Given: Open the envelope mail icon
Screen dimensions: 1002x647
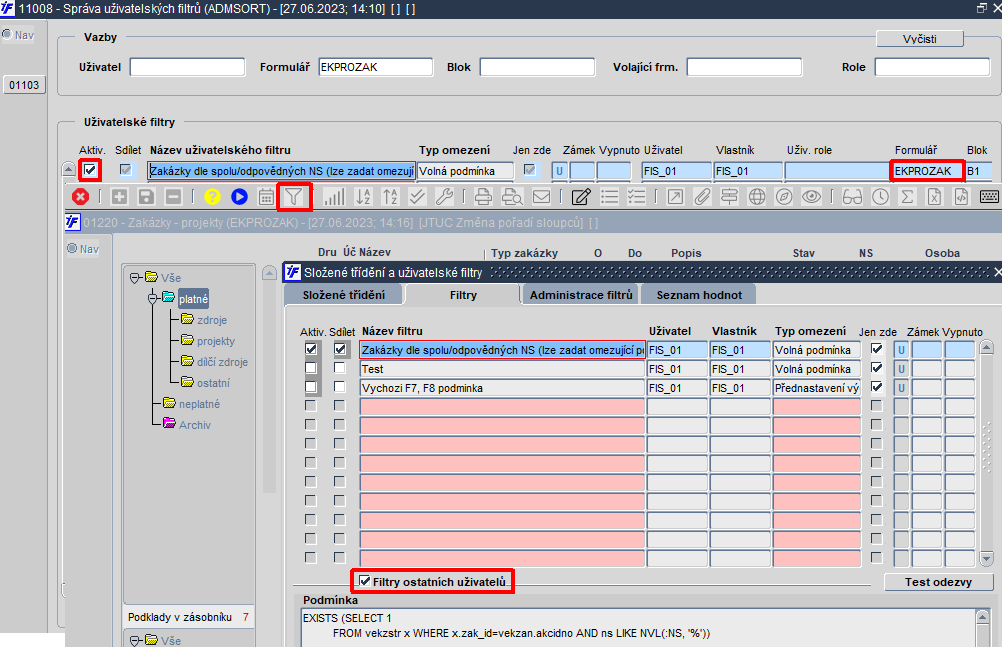Looking at the screenshot, I should coord(541,197).
